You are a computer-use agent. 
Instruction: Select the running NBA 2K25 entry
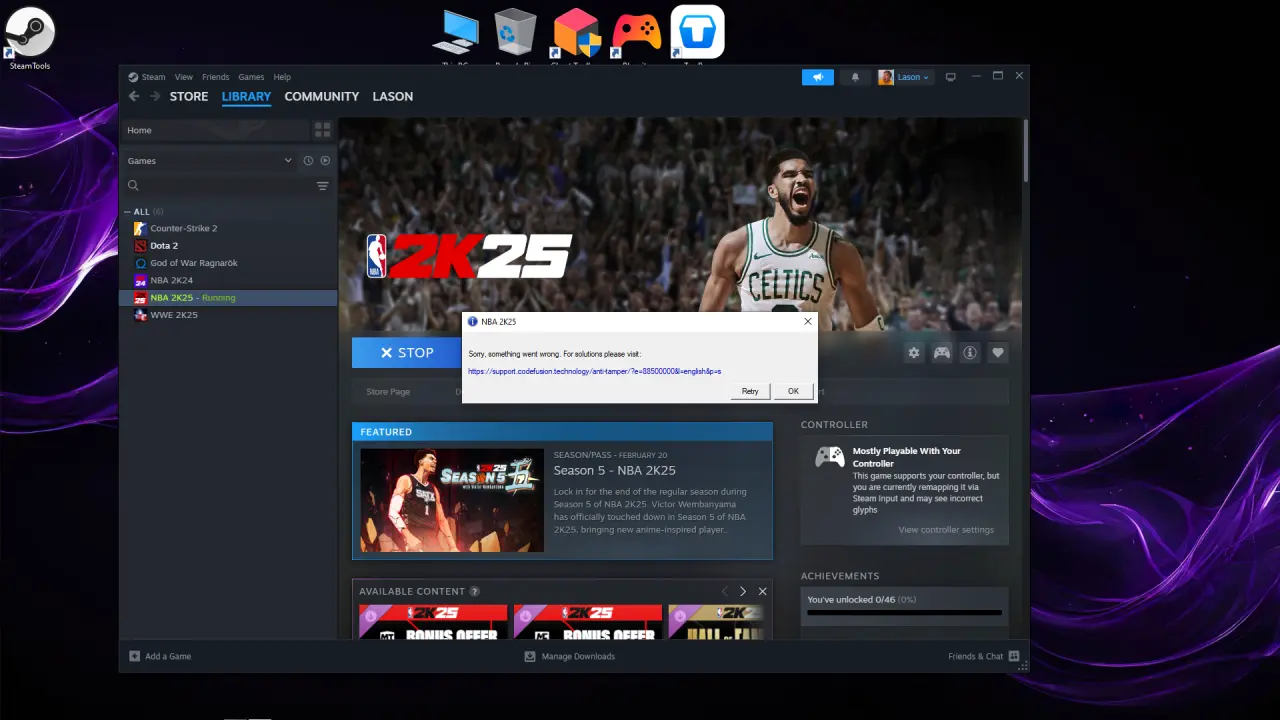pos(228,298)
